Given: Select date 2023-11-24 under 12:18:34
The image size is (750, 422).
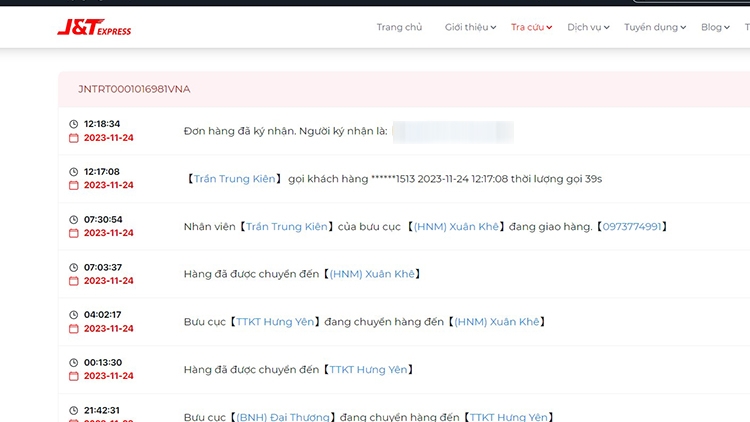Looking at the screenshot, I should pyautogui.click(x=109, y=138).
